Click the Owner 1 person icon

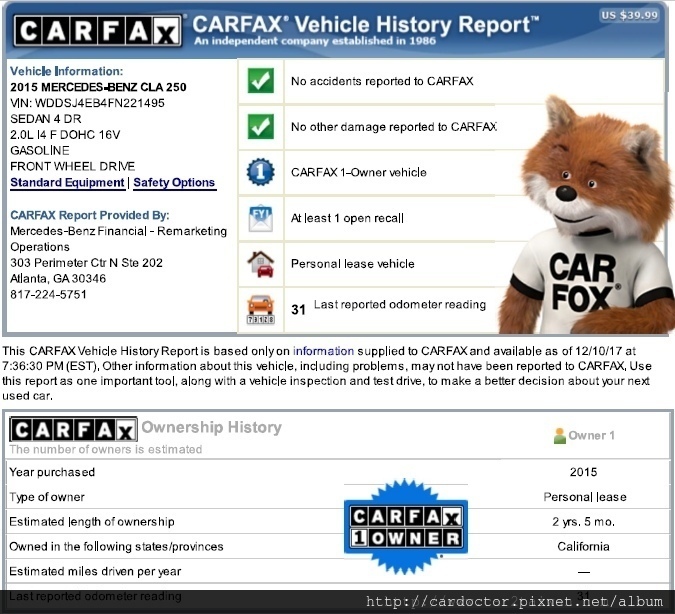[560, 436]
